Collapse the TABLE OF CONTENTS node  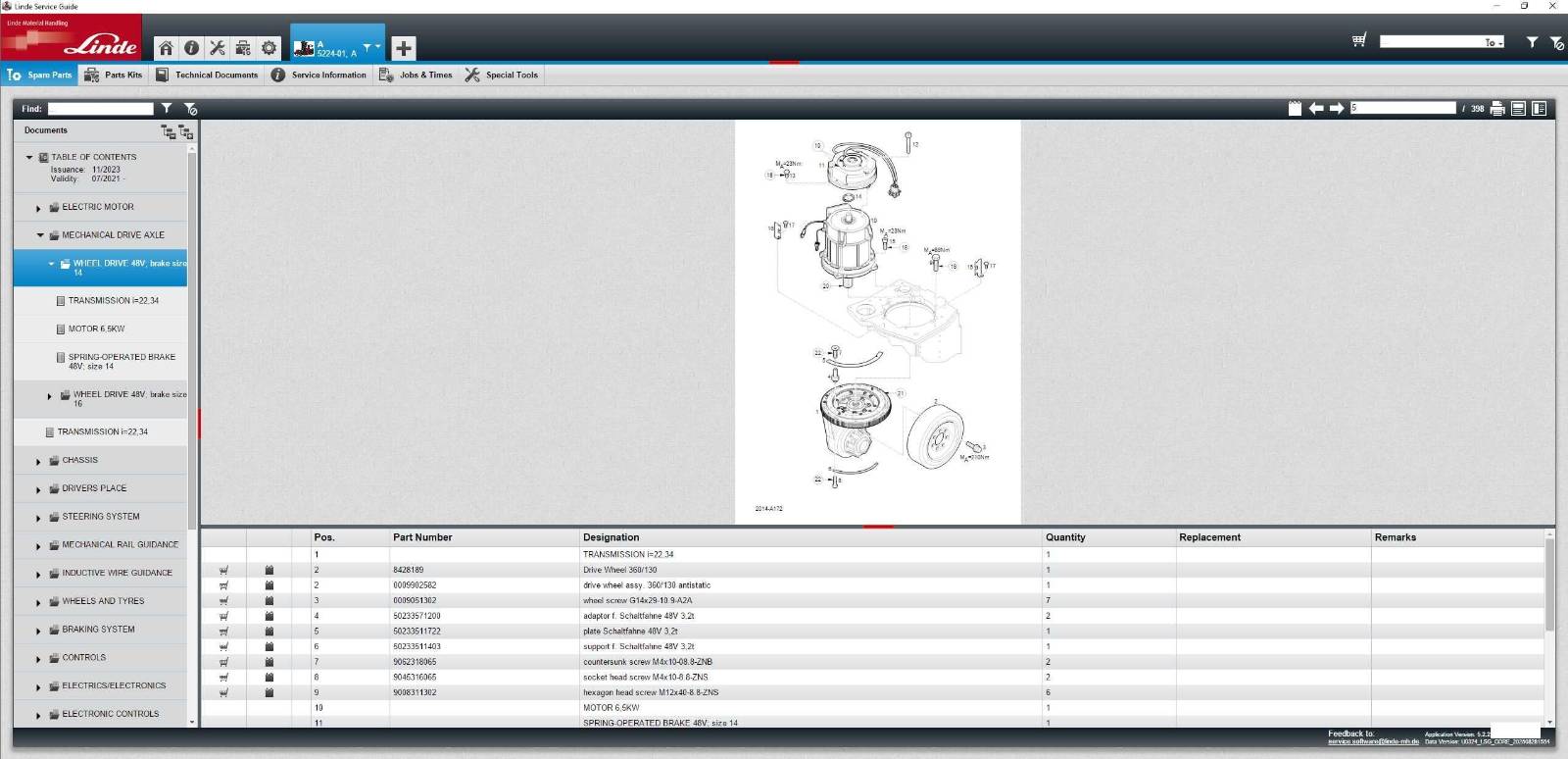[x=29, y=157]
